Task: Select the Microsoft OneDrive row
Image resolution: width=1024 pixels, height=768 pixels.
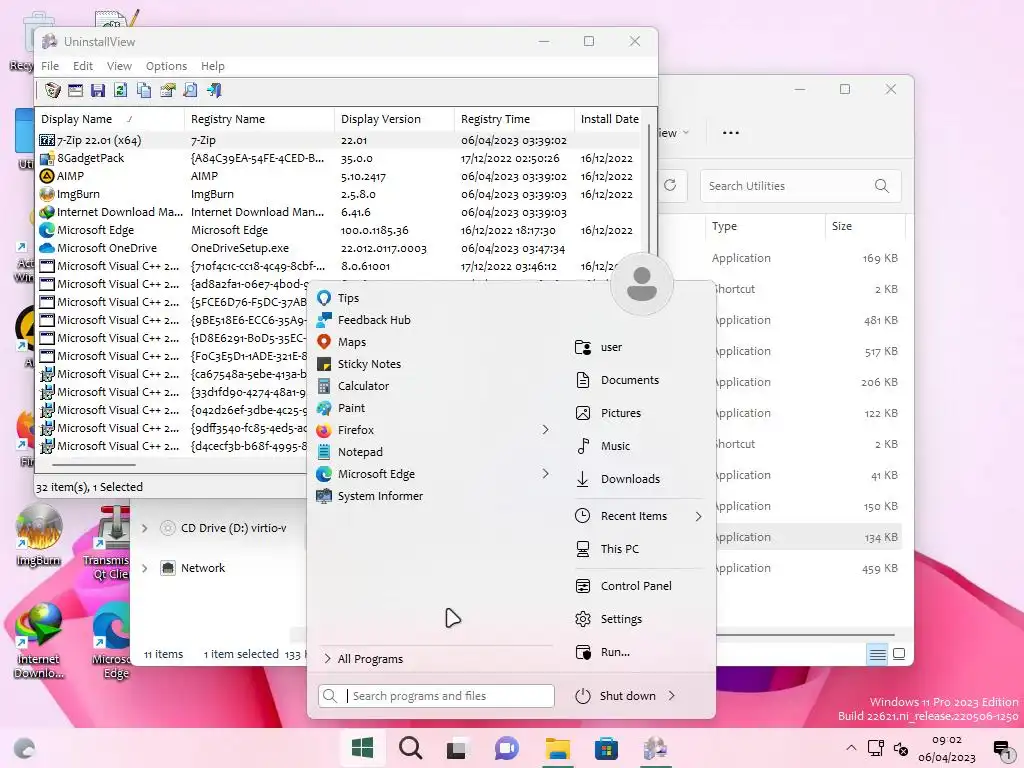Action: pos(339,248)
